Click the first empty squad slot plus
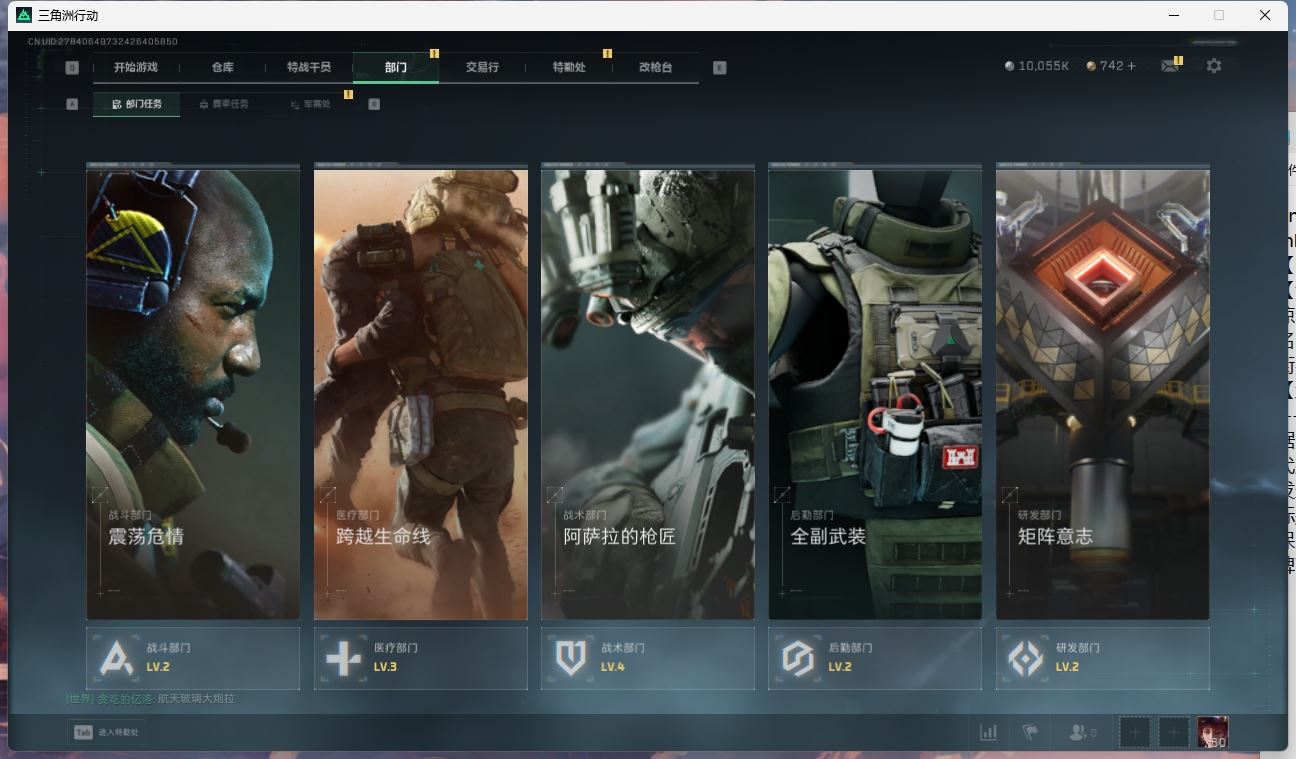1296x759 pixels. 1134,733
